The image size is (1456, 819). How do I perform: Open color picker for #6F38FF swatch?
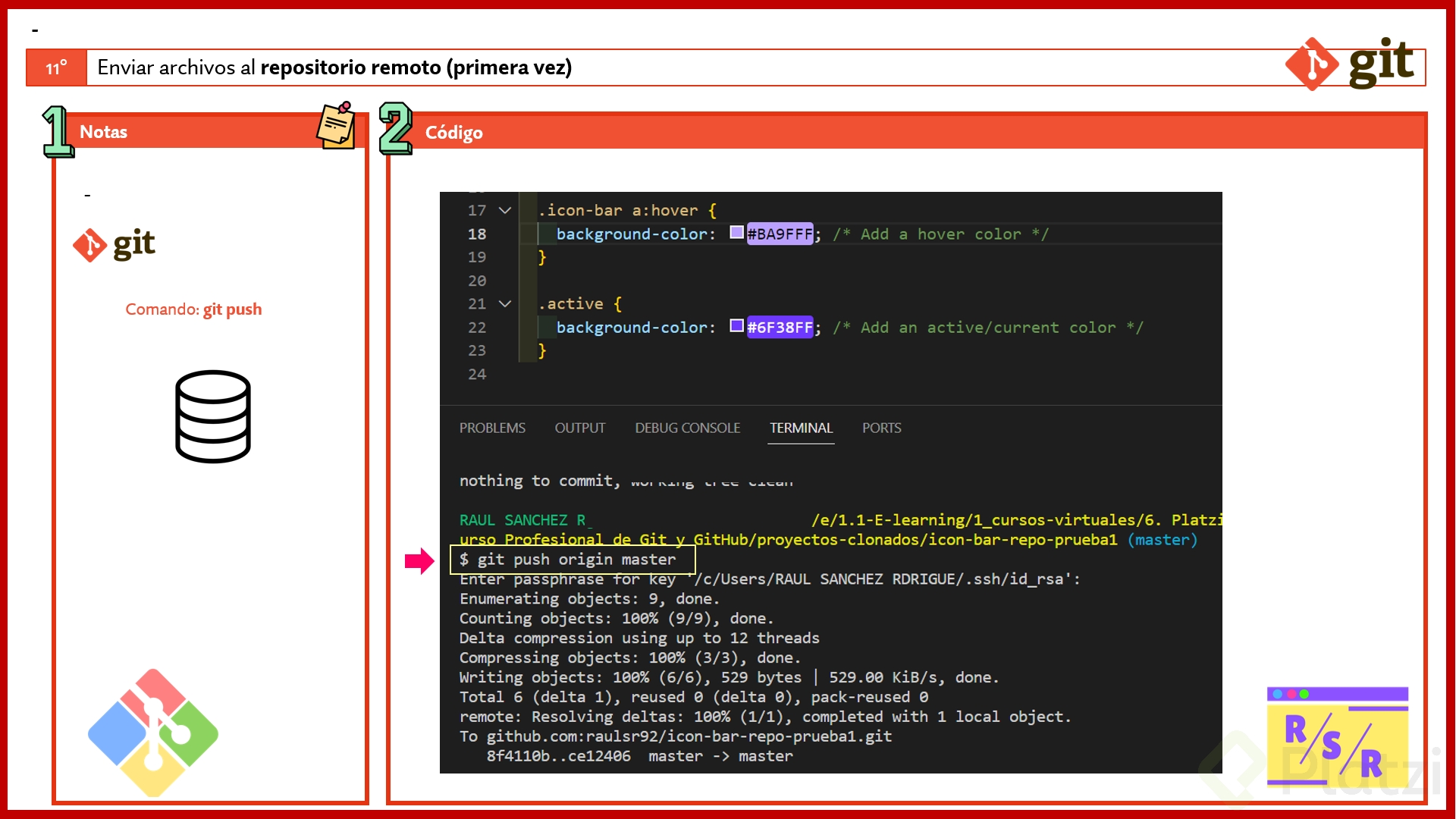tap(736, 326)
